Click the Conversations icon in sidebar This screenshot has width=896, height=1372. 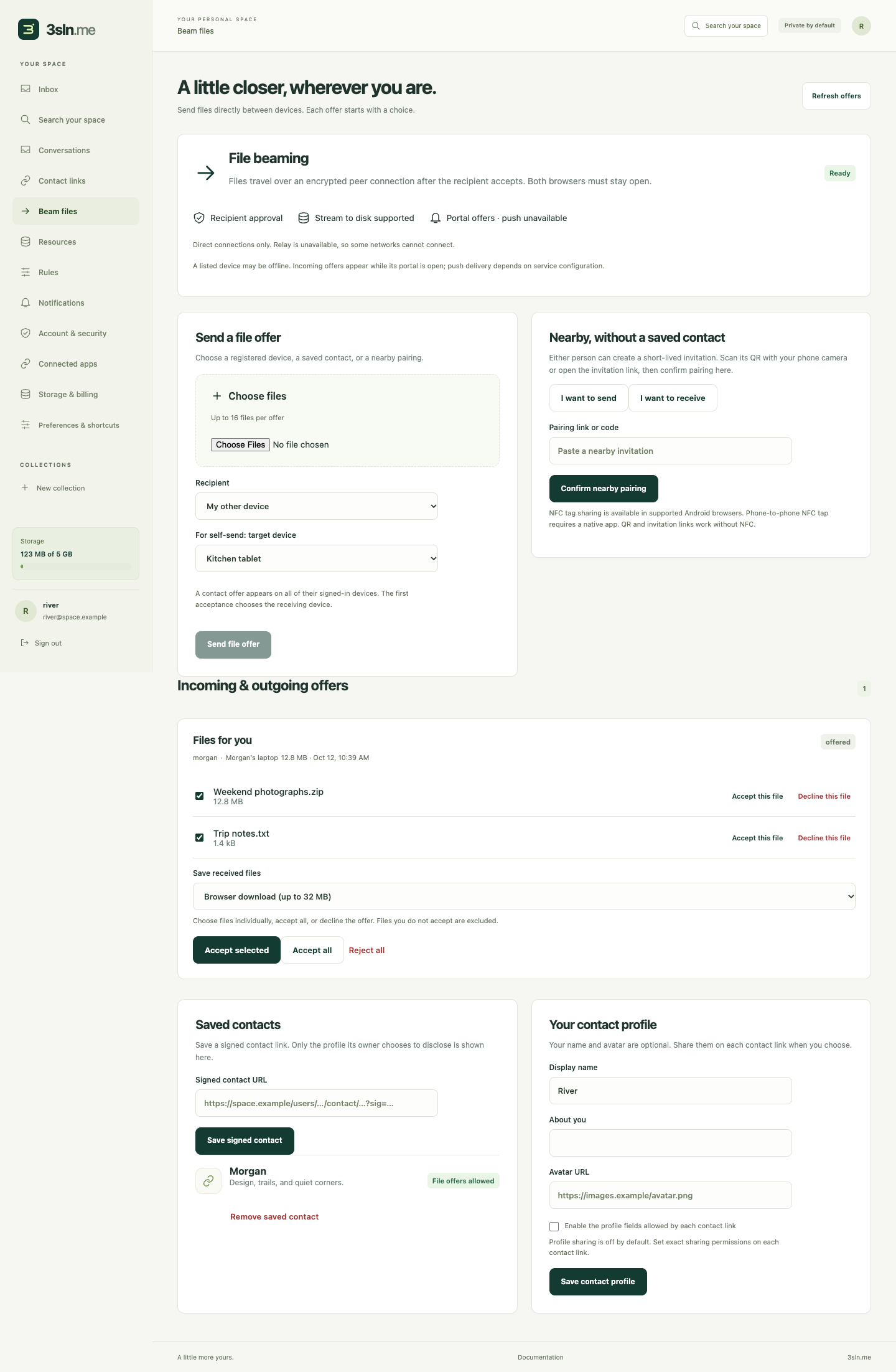(26, 150)
